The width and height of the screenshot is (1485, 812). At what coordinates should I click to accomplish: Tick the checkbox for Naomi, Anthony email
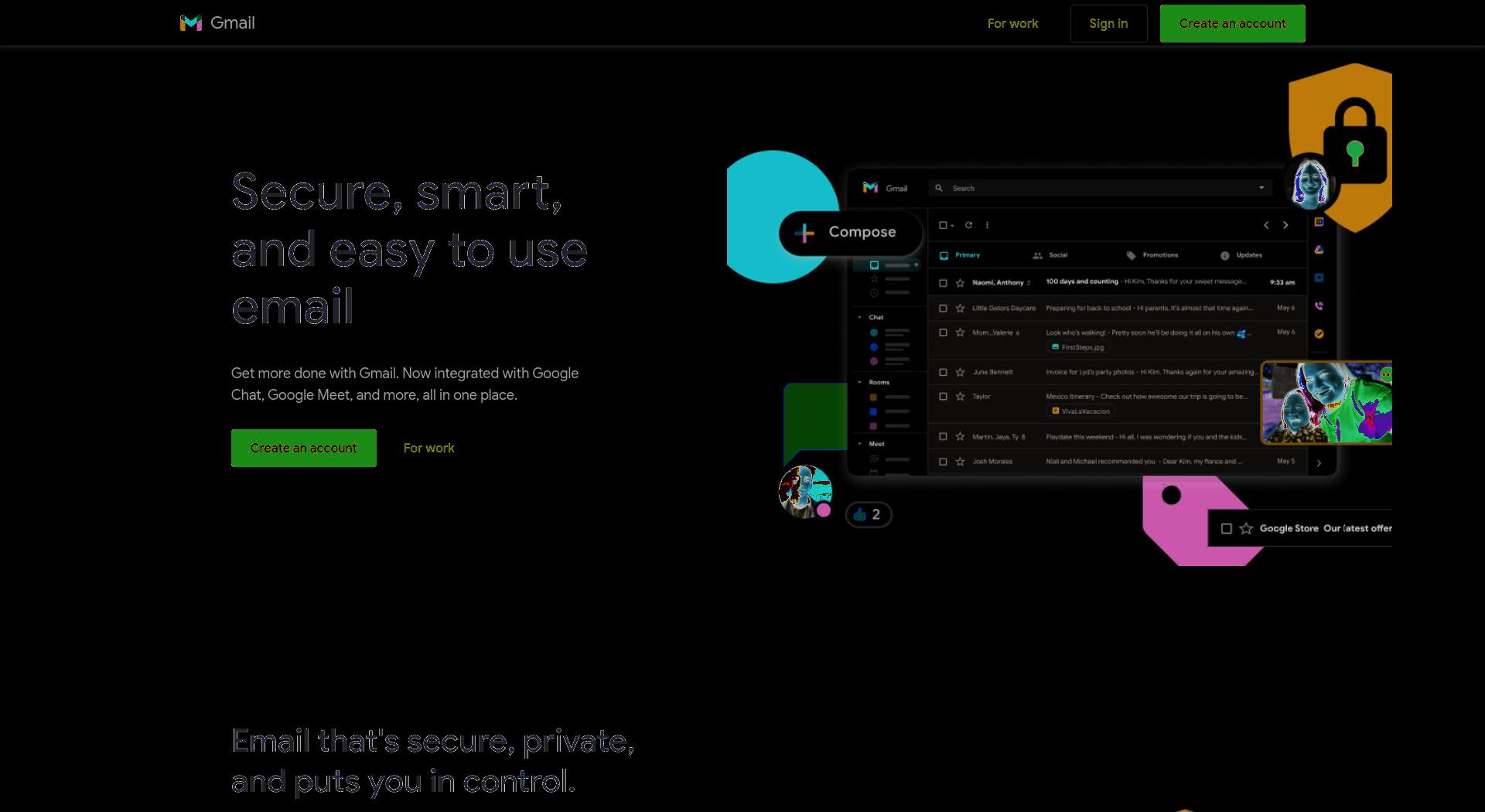(943, 283)
